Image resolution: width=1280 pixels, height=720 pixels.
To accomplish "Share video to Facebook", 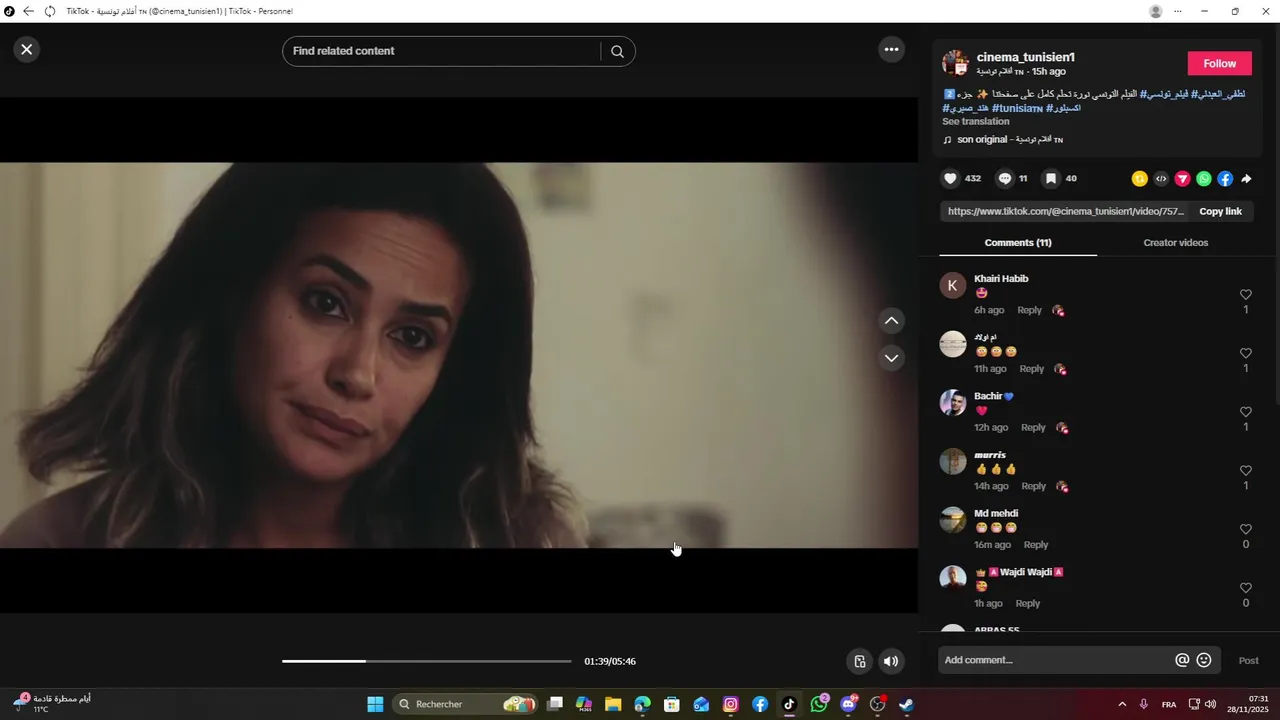I will pyautogui.click(x=1225, y=179).
